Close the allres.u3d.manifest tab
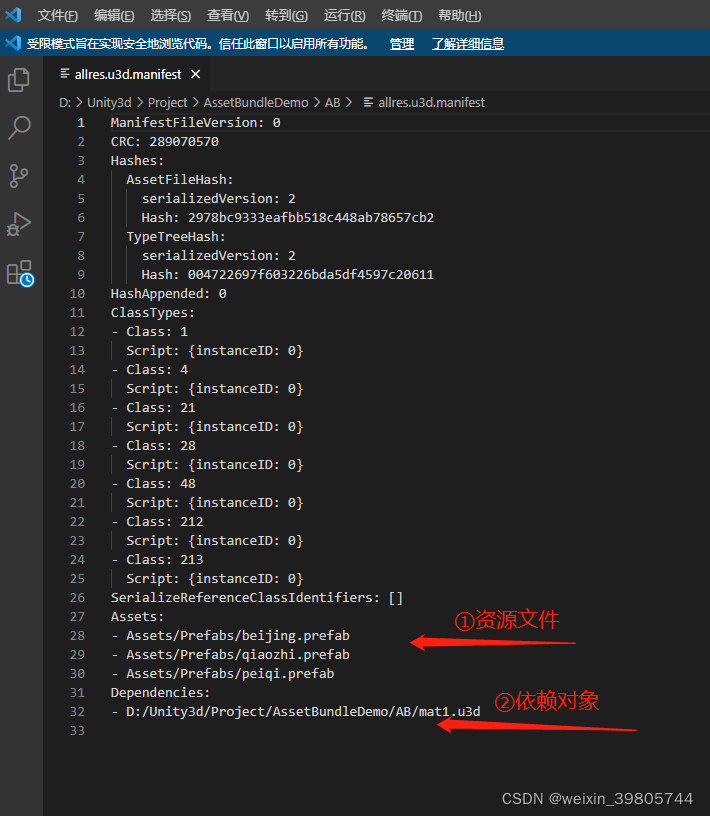 196,74
